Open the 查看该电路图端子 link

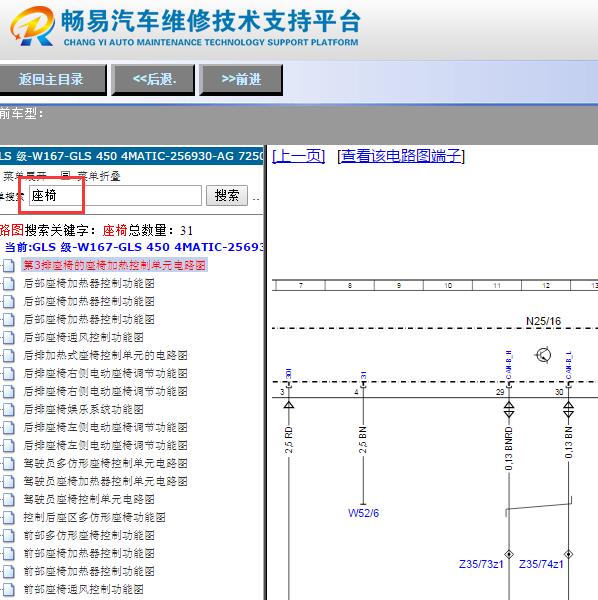pyautogui.click(x=401, y=156)
